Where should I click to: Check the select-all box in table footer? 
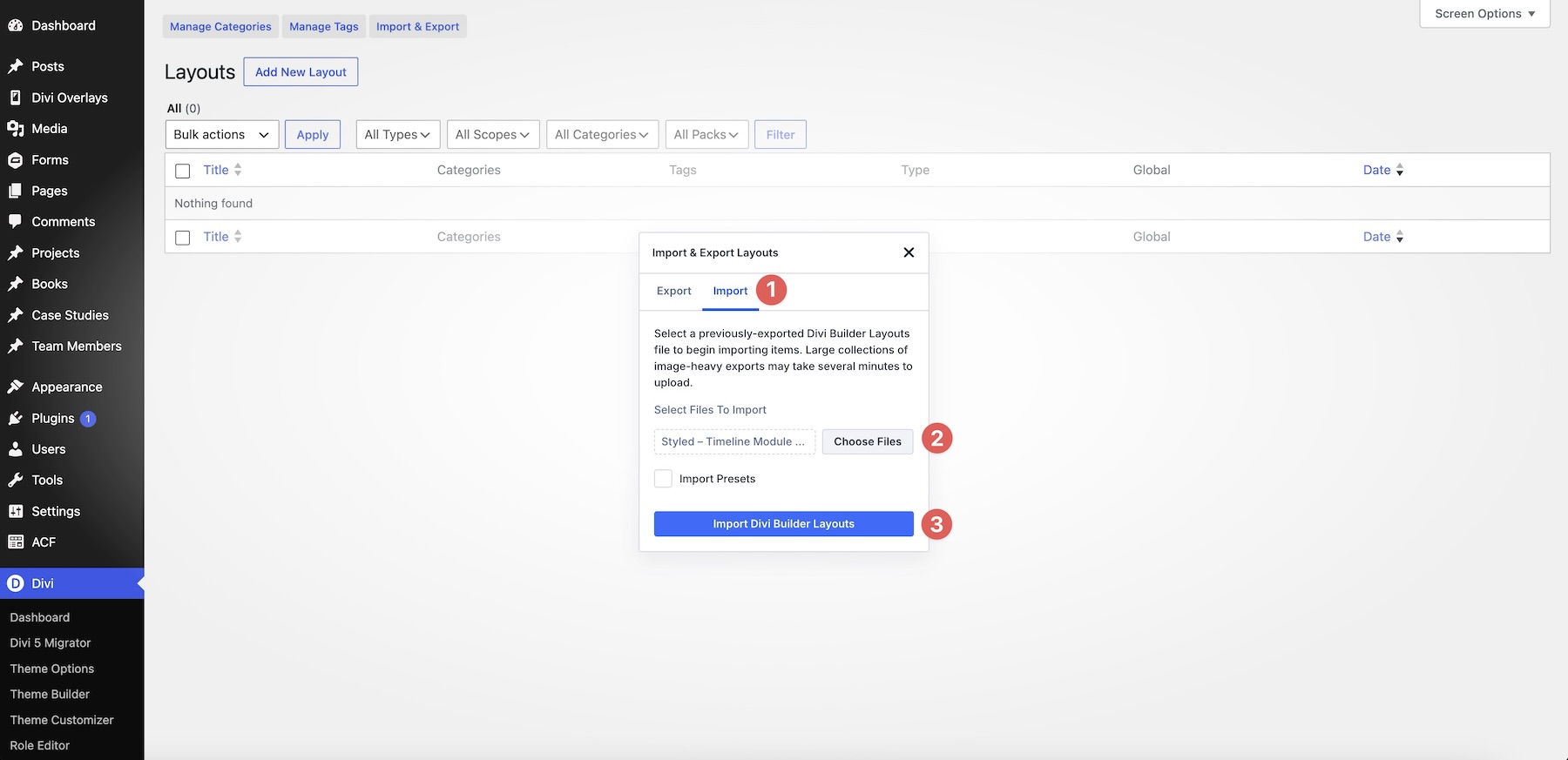pos(183,238)
